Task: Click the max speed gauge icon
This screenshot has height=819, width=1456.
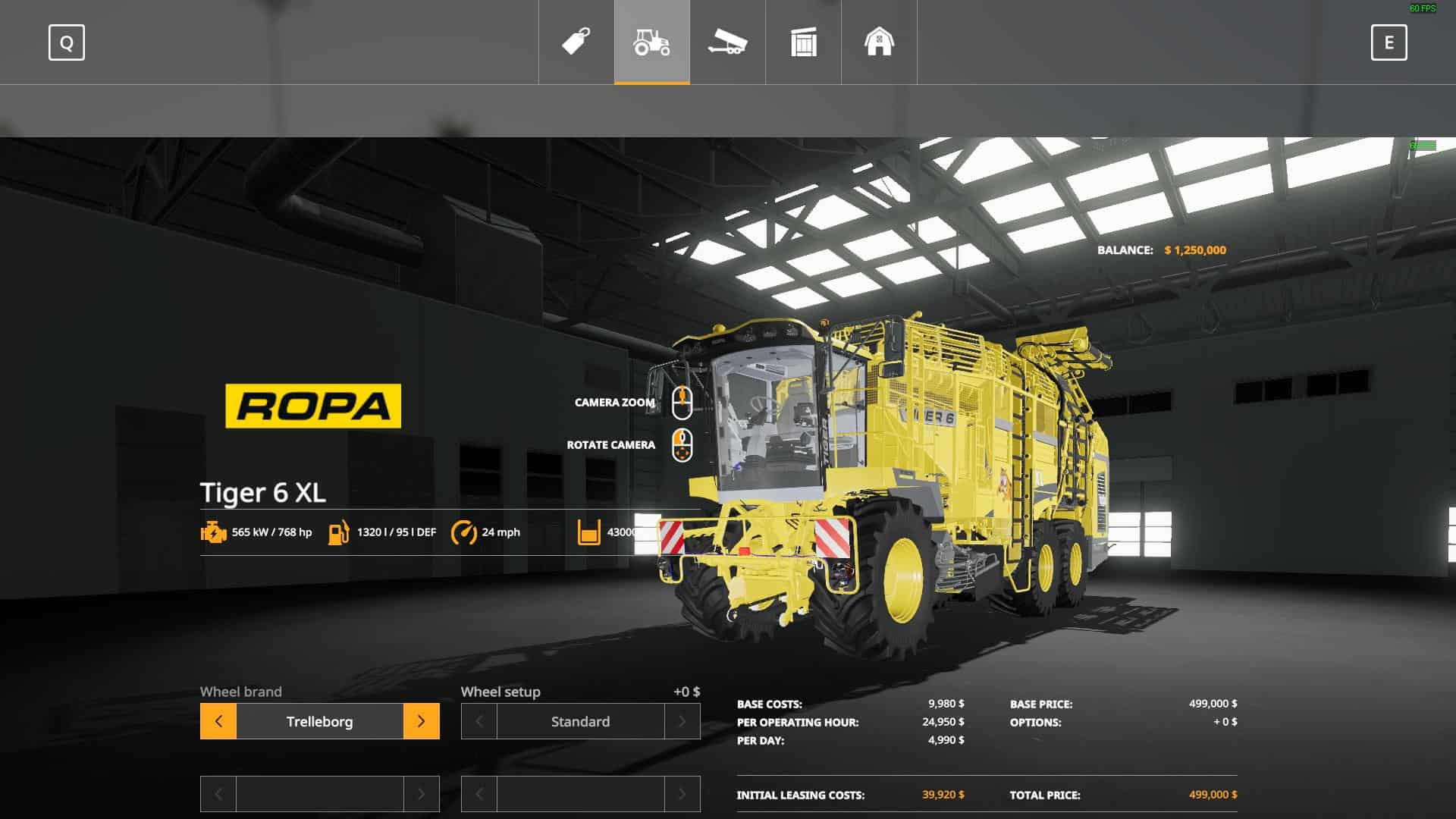Action: (x=463, y=532)
